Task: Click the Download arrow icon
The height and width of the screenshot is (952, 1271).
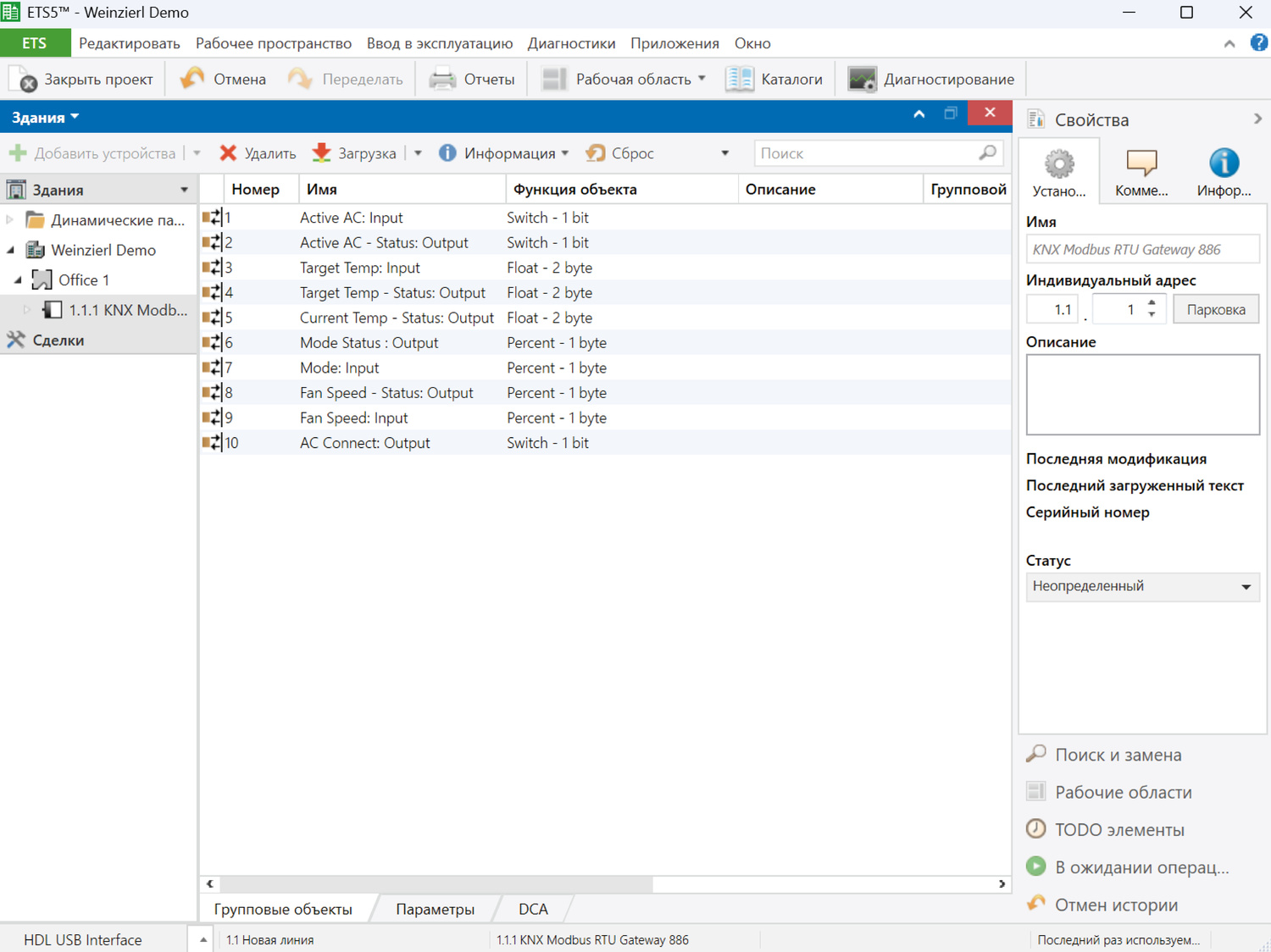Action: click(x=321, y=153)
